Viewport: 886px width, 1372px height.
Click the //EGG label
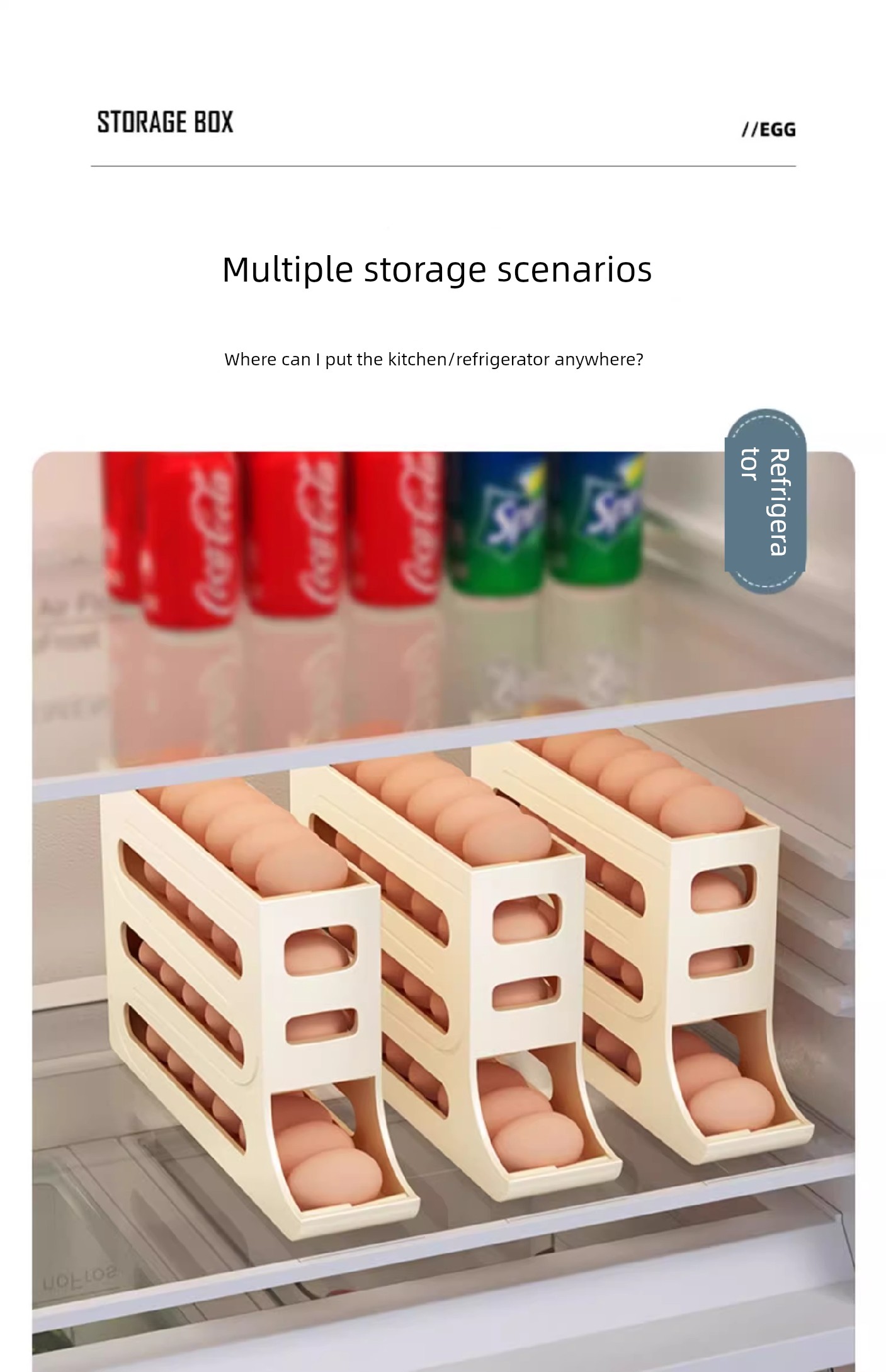click(768, 130)
